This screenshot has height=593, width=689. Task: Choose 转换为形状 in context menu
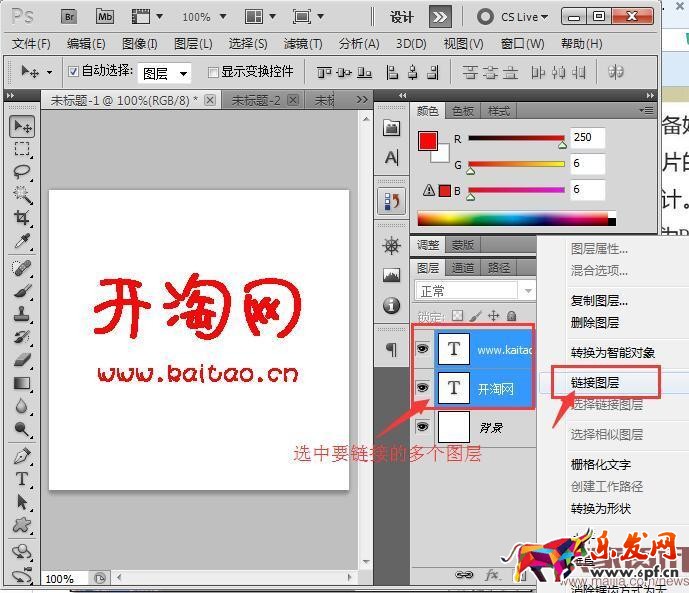coord(601,509)
